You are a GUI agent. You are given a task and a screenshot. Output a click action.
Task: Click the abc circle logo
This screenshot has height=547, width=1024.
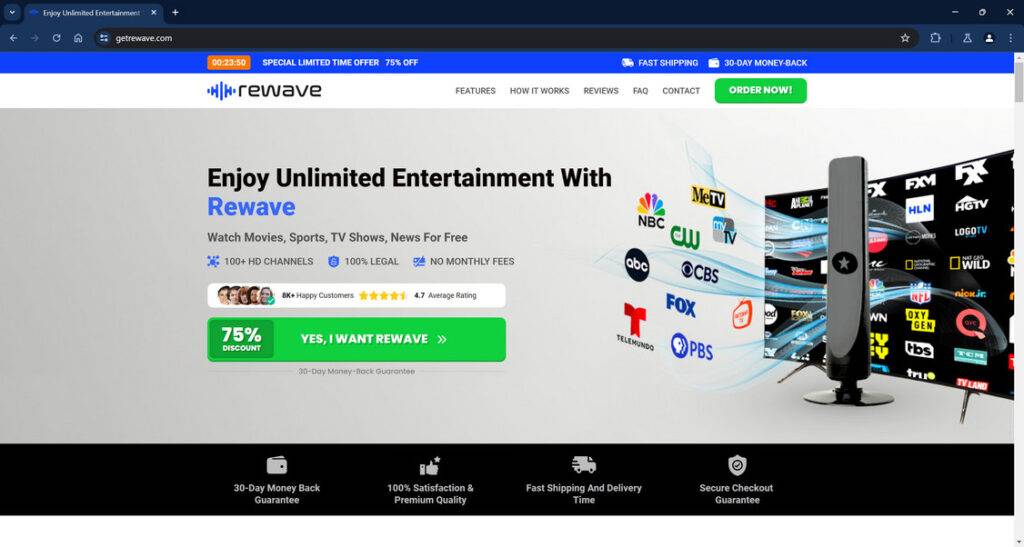[637, 265]
